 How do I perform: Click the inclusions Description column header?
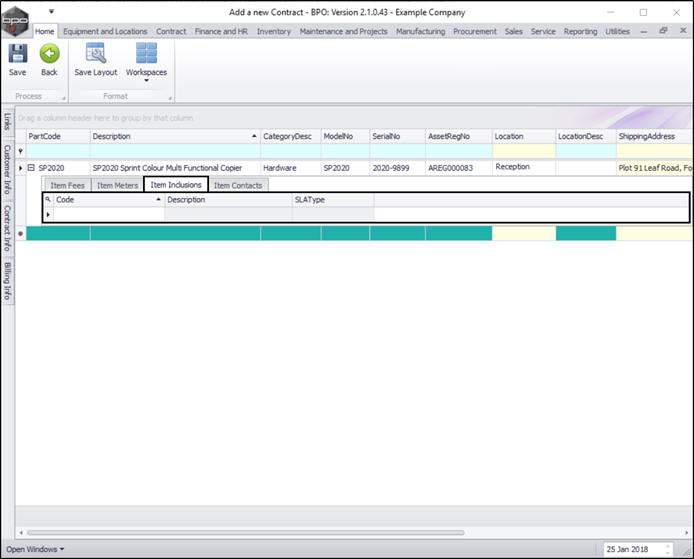(x=228, y=200)
